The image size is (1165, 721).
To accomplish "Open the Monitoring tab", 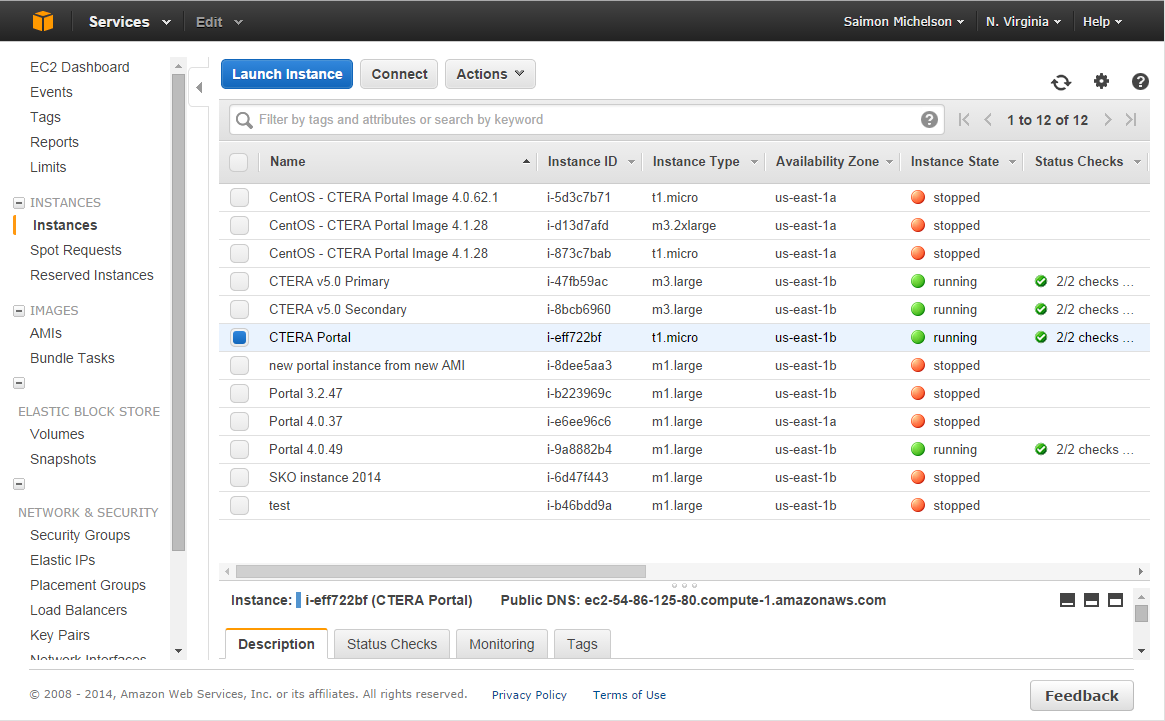I will (502, 644).
